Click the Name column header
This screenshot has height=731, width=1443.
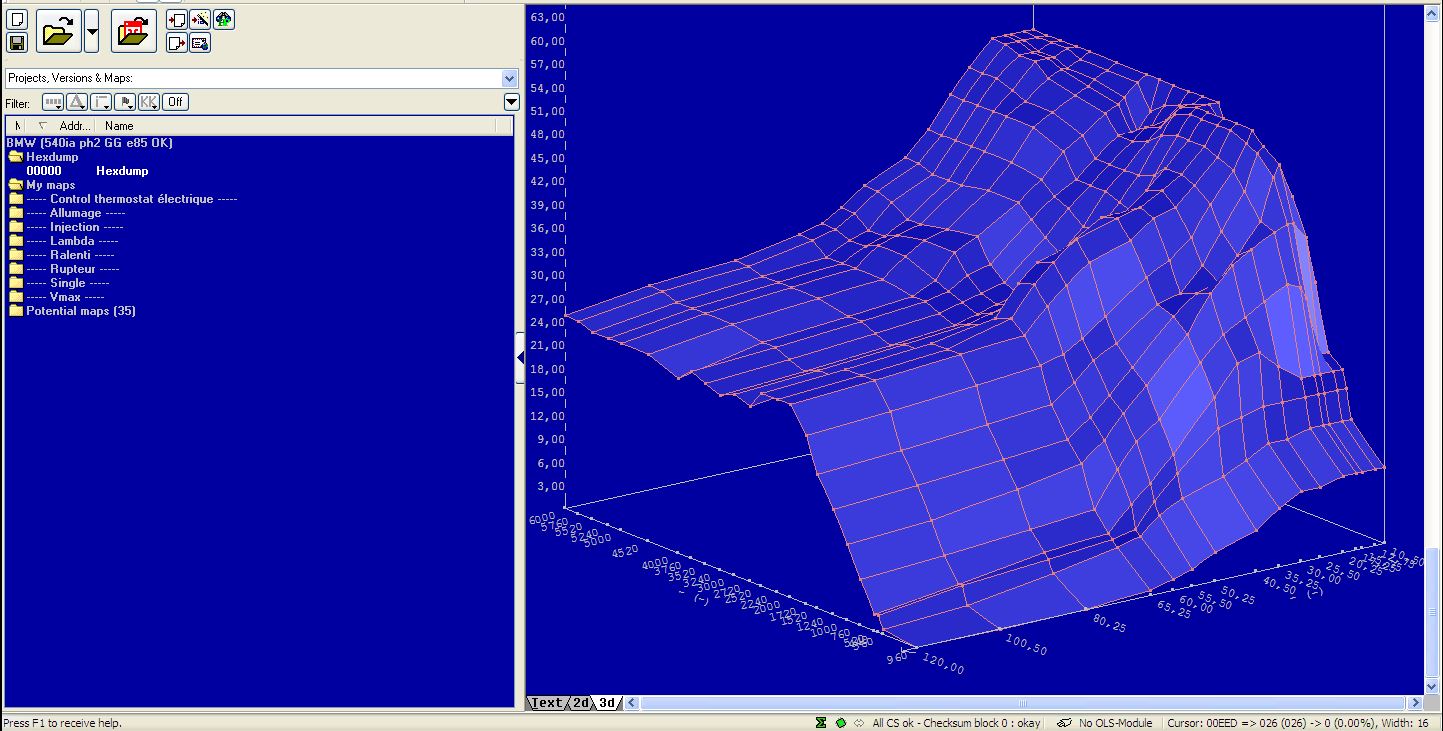(119, 126)
